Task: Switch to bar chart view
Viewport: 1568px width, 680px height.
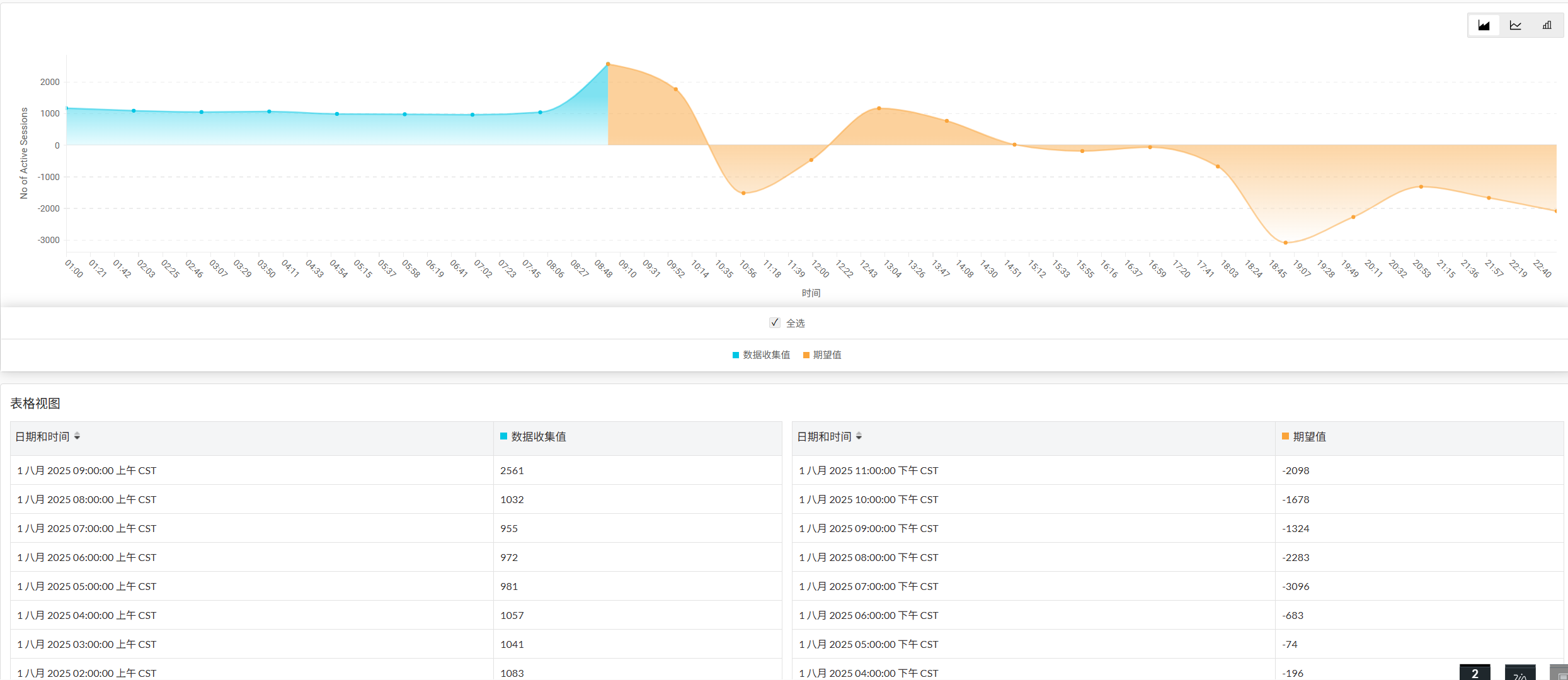Action: point(1547,25)
